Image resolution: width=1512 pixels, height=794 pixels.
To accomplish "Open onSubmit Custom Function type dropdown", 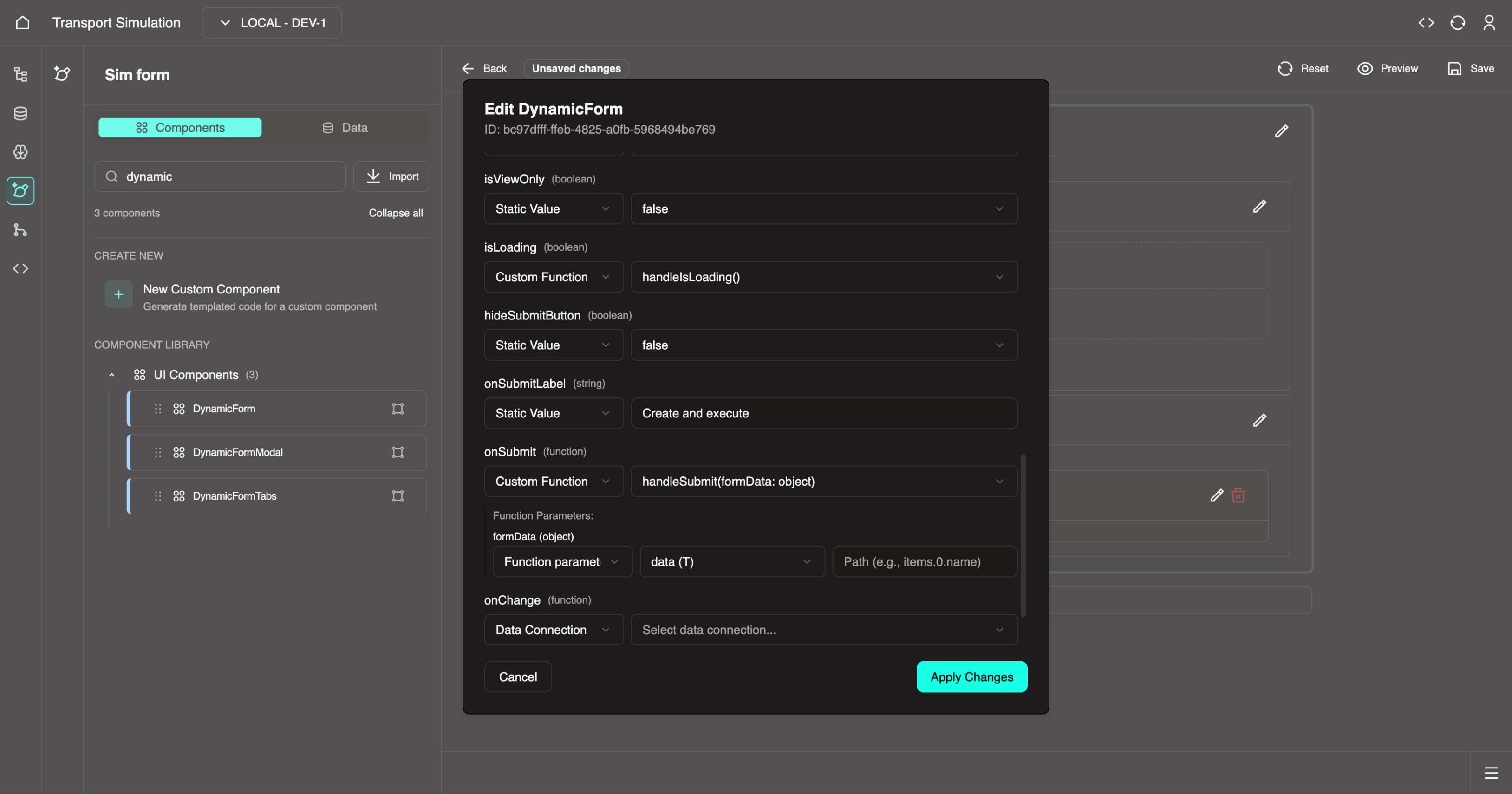I will tap(554, 481).
